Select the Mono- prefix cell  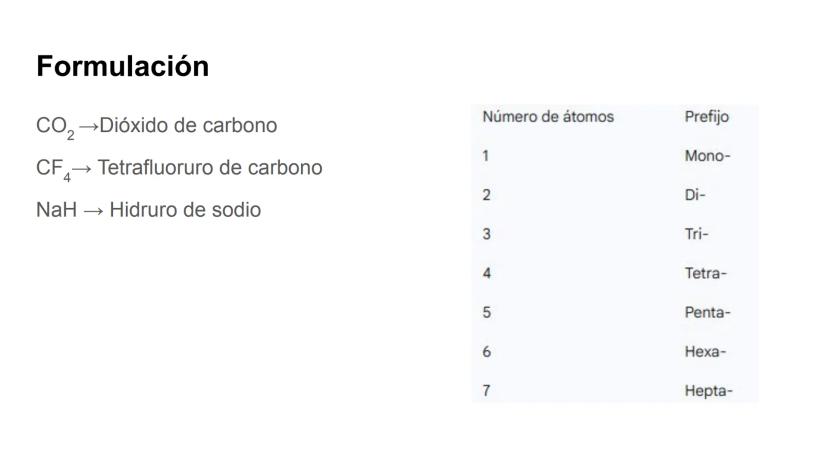pos(707,156)
